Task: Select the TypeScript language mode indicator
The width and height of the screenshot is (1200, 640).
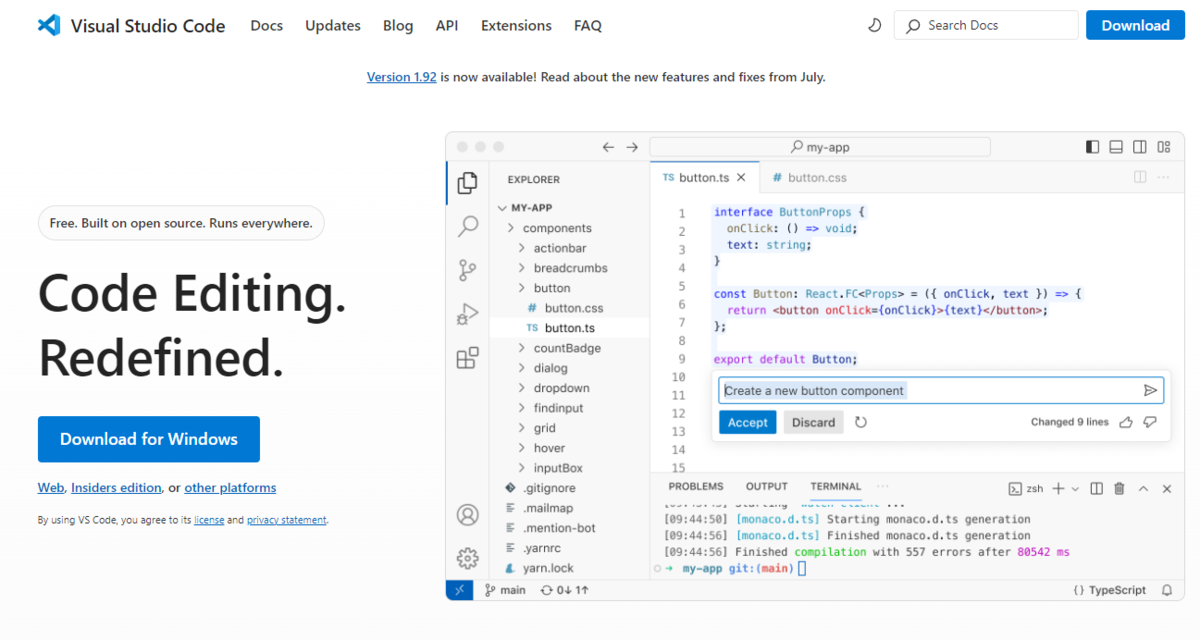Action: 1109,590
